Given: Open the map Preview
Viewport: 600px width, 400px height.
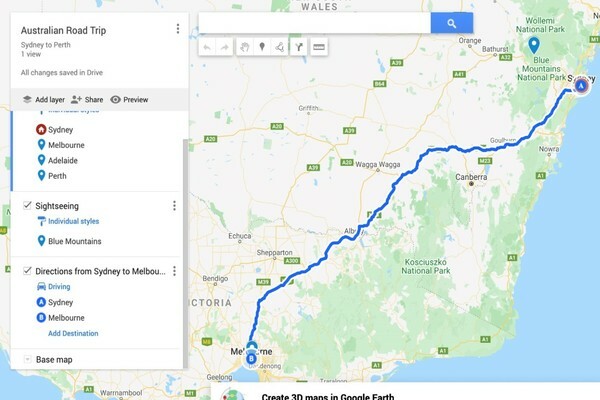Looking at the screenshot, I should [129, 100].
